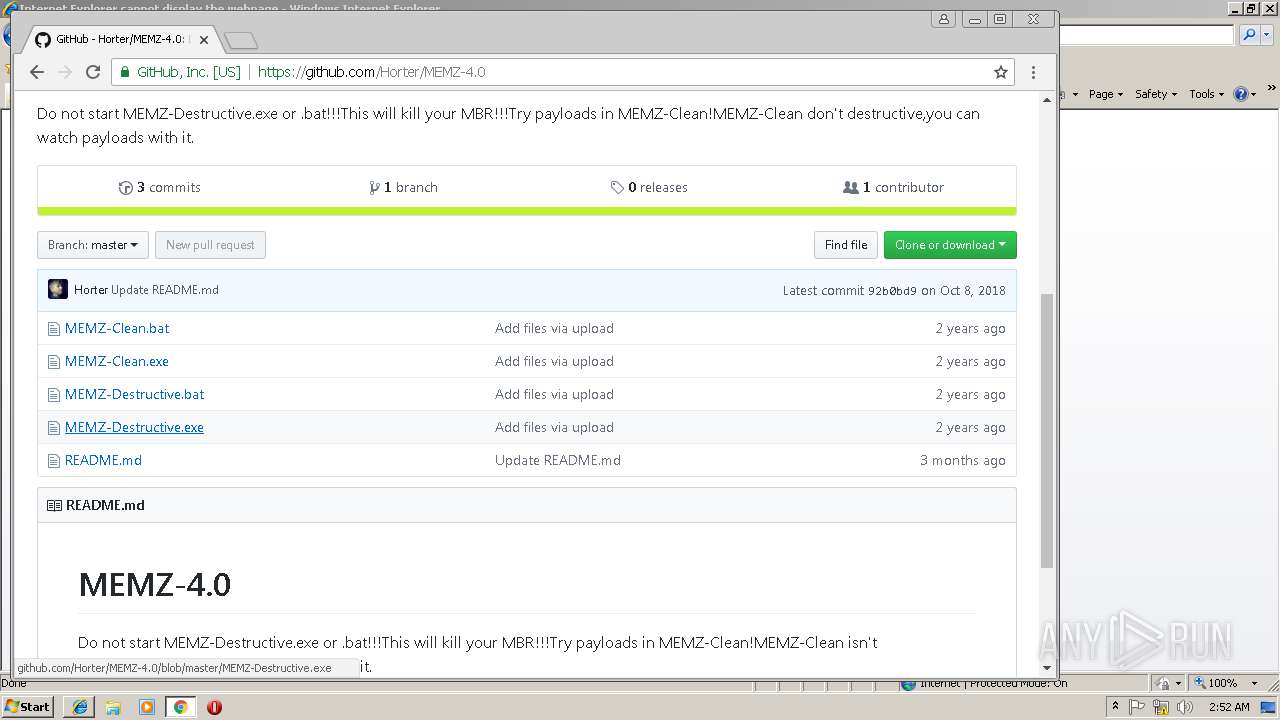1280x720 pixels.
Task: Click the releases tag icon
Action: (x=617, y=187)
